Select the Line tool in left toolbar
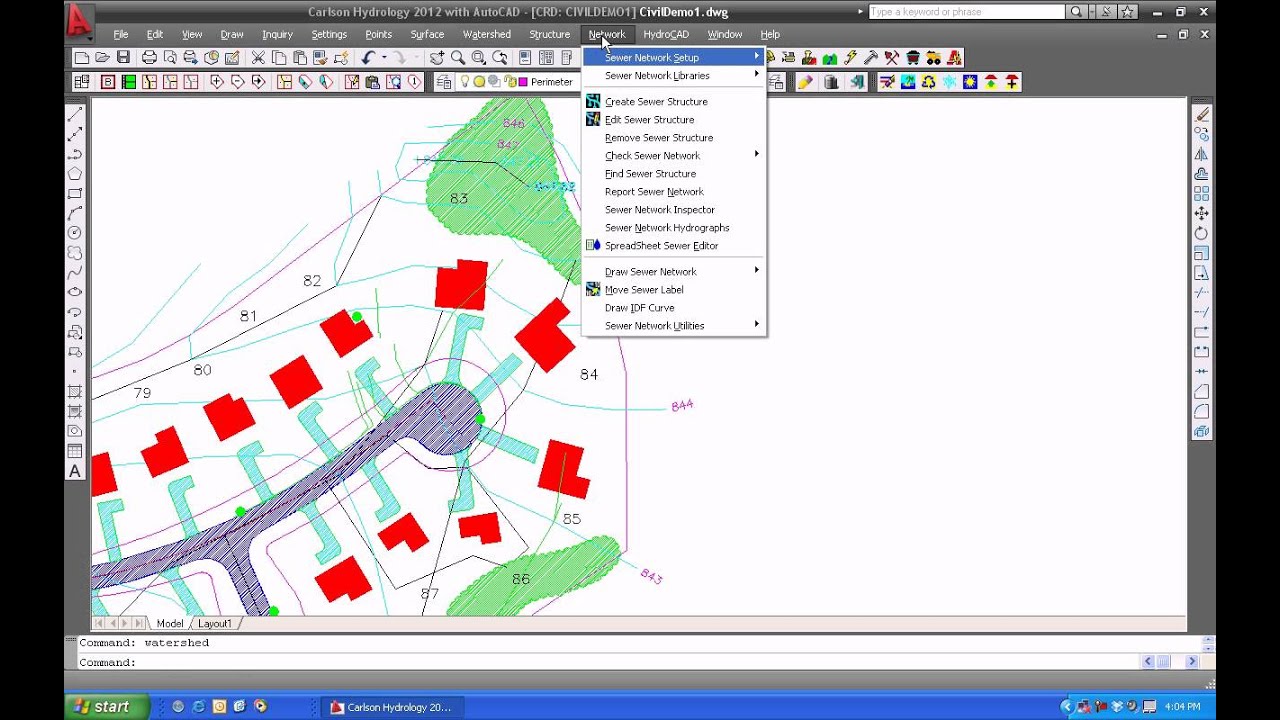The height and width of the screenshot is (720, 1280). click(x=75, y=114)
